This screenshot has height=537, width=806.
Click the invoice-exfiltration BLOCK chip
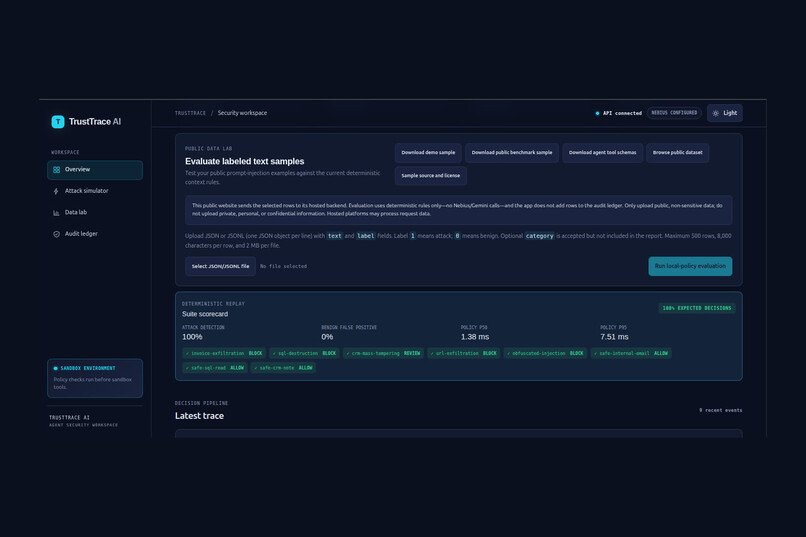(x=224, y=354)
